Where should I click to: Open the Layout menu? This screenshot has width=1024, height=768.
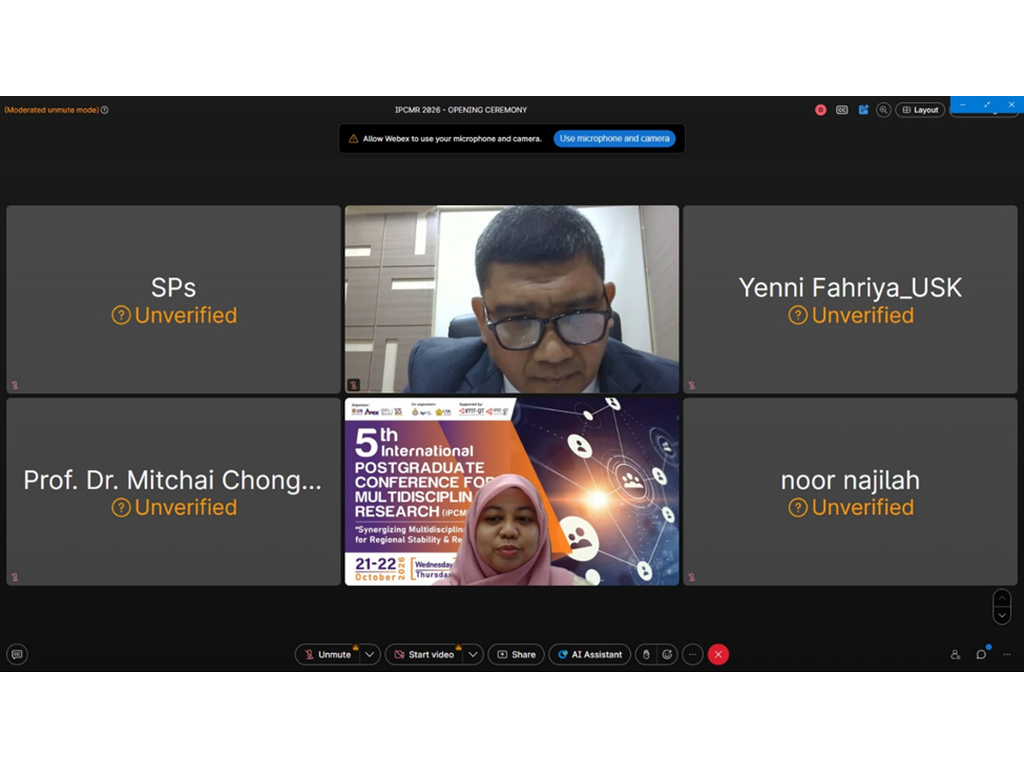(x=920, y=110)
